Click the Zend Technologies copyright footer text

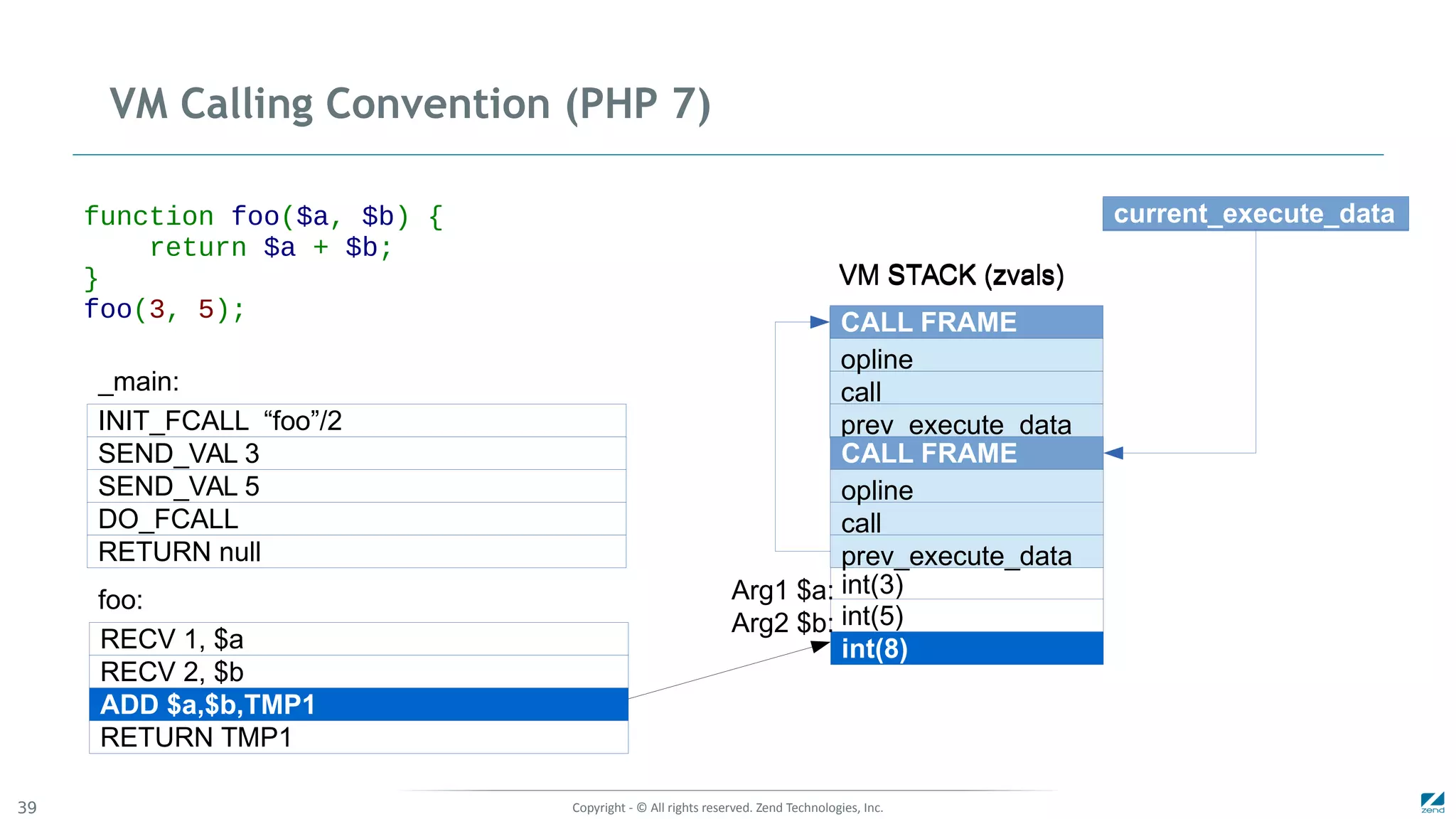pos(727,808)
